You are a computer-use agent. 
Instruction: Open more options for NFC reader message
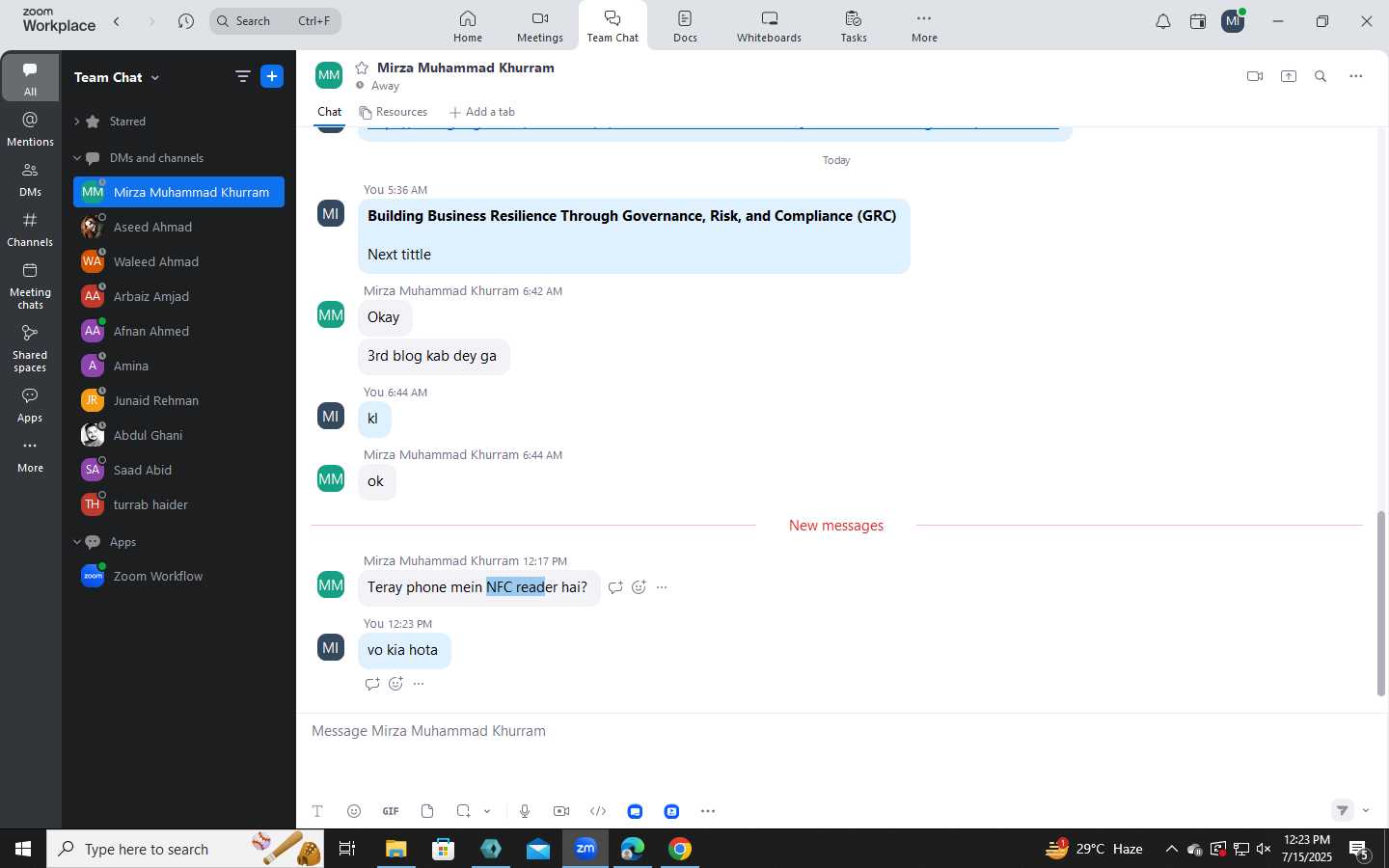click(662, 587)
